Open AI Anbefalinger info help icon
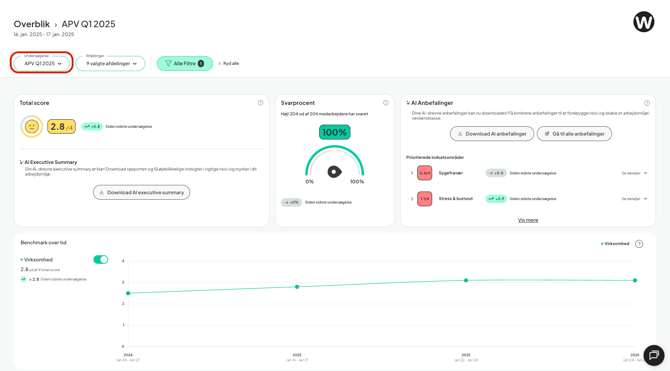 click(x=646, y=103)
